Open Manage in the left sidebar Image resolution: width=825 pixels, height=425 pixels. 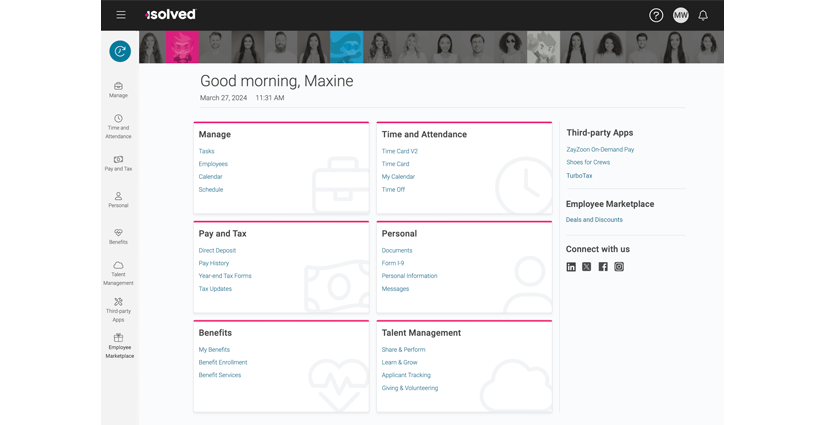coord(119,89)
